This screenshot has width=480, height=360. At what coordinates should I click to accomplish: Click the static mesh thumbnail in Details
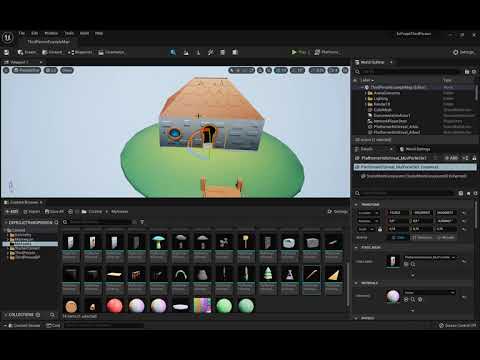(393, 261)
